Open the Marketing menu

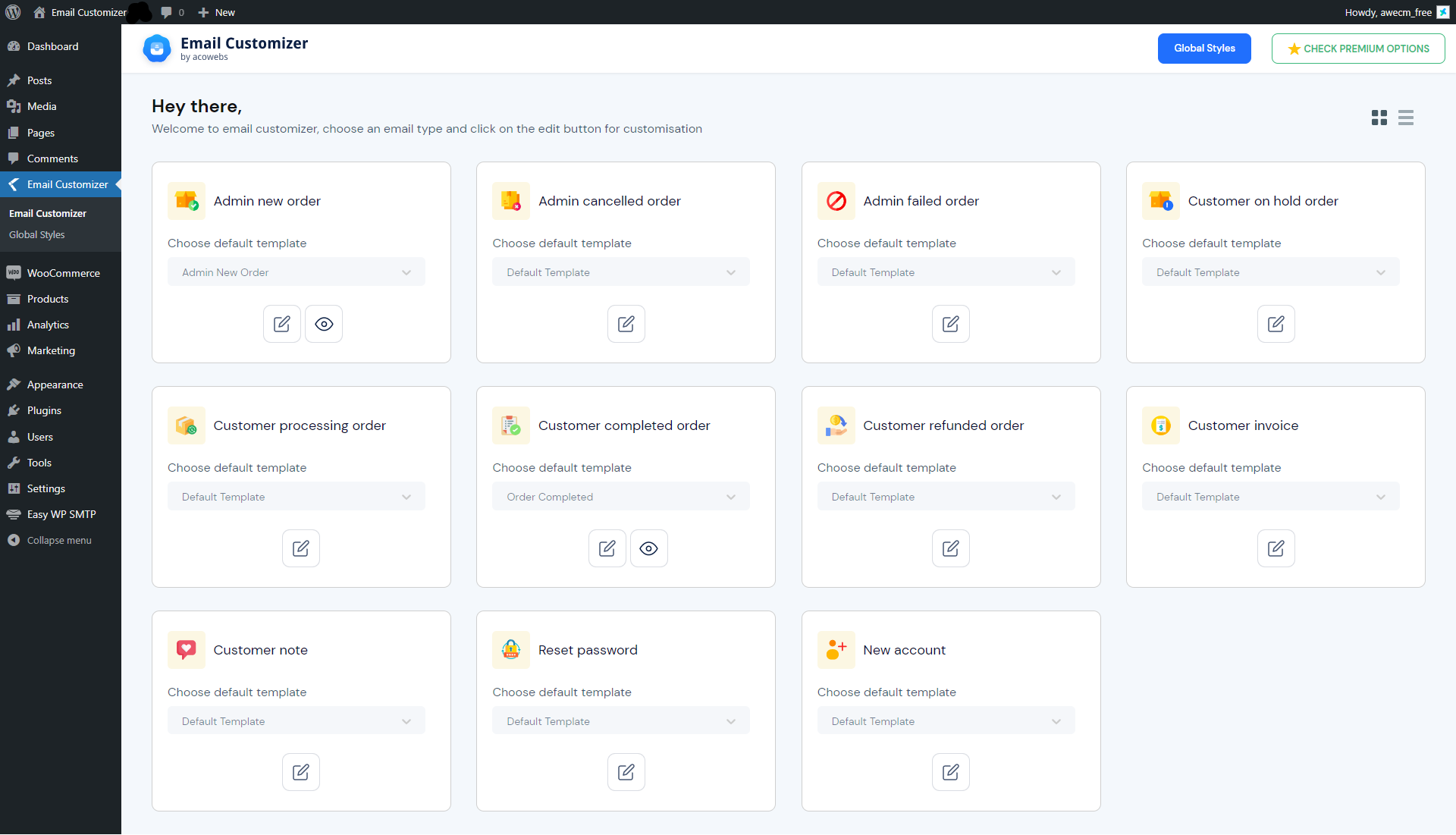pos(61,350)
